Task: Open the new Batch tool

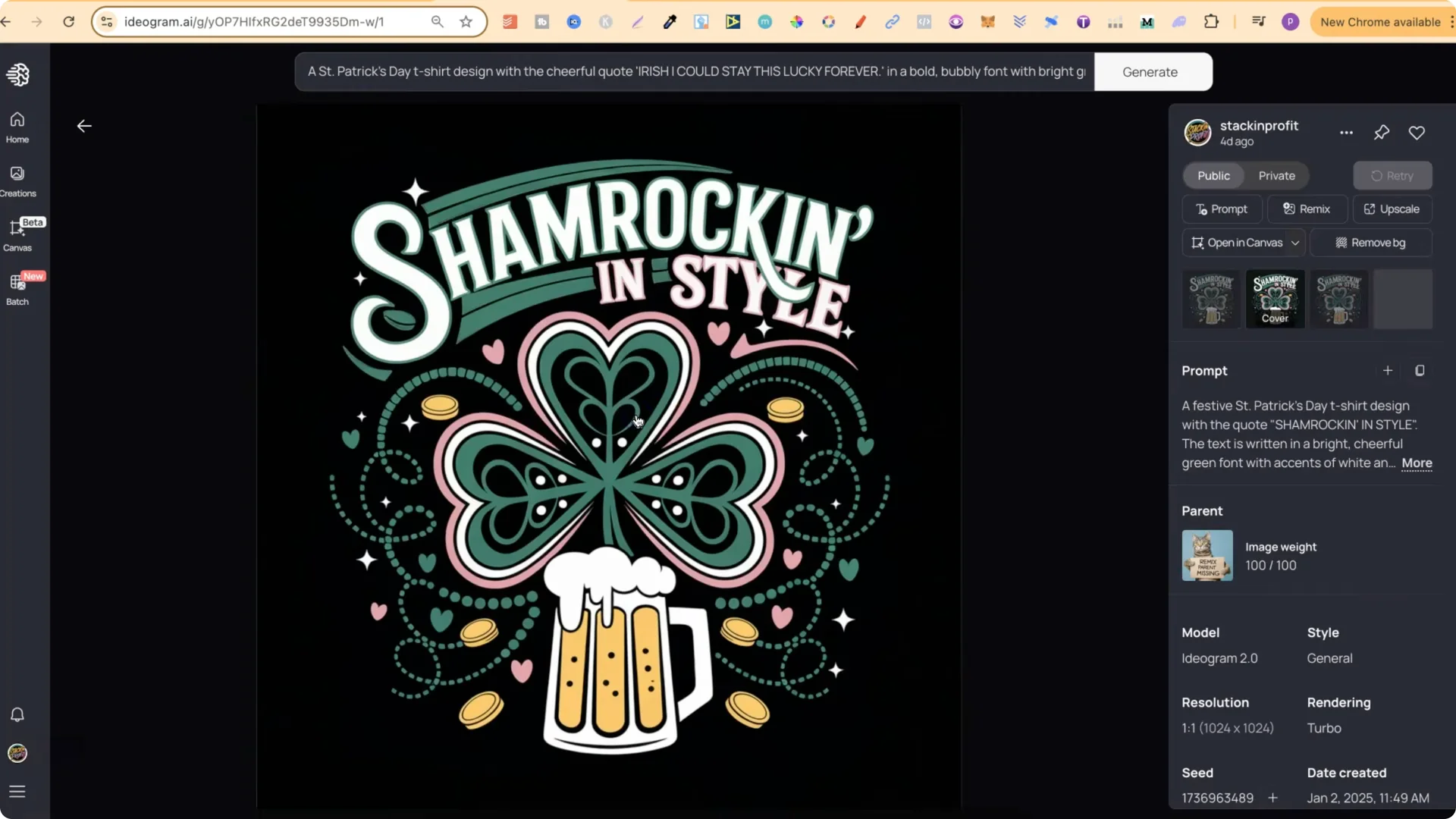Action: click(17, 288)
